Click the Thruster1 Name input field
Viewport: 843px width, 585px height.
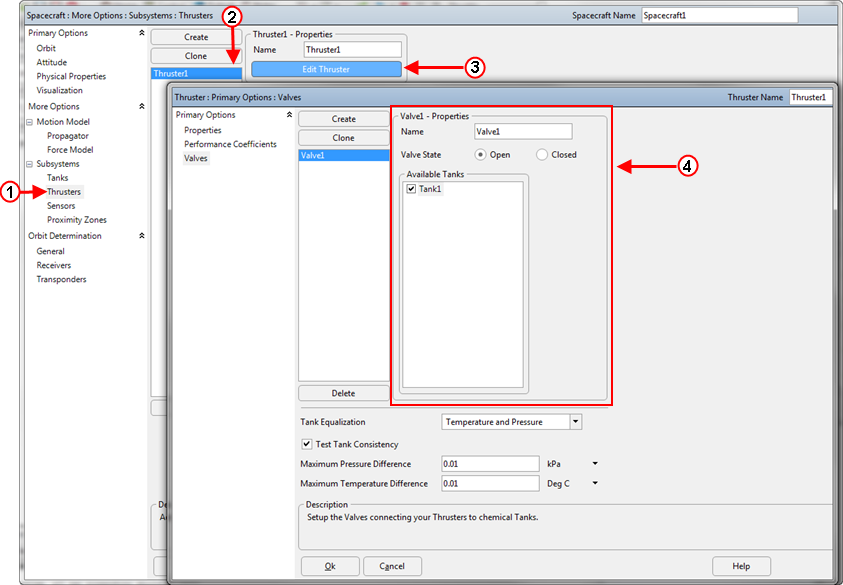pos(352,50)
